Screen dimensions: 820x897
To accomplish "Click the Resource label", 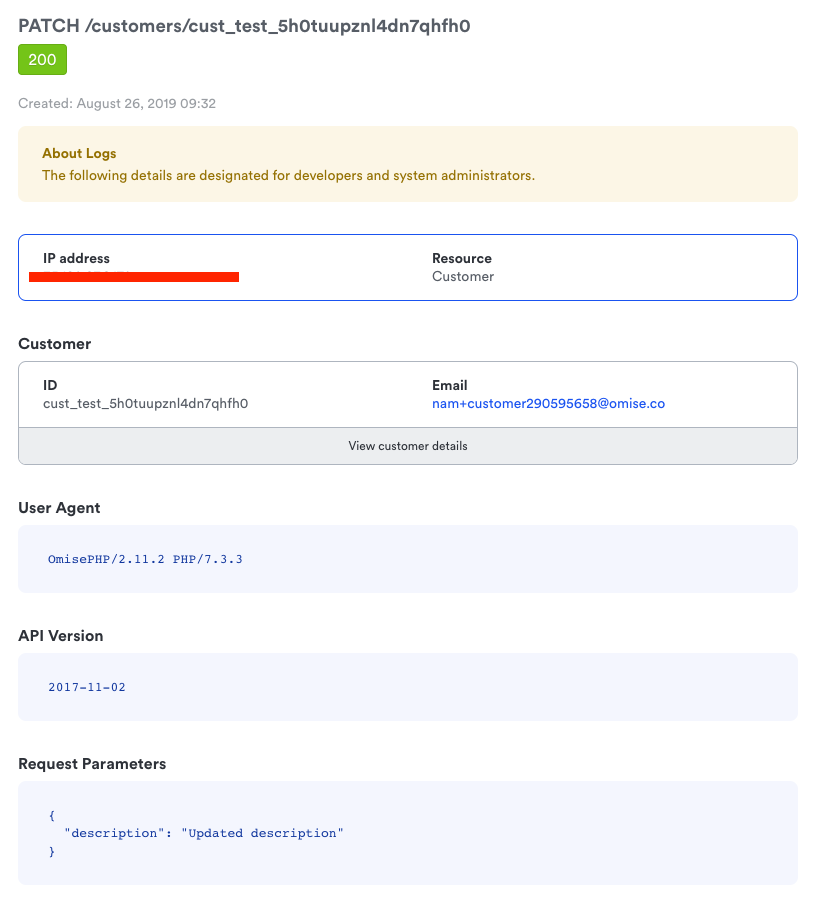I will [462, 258].
